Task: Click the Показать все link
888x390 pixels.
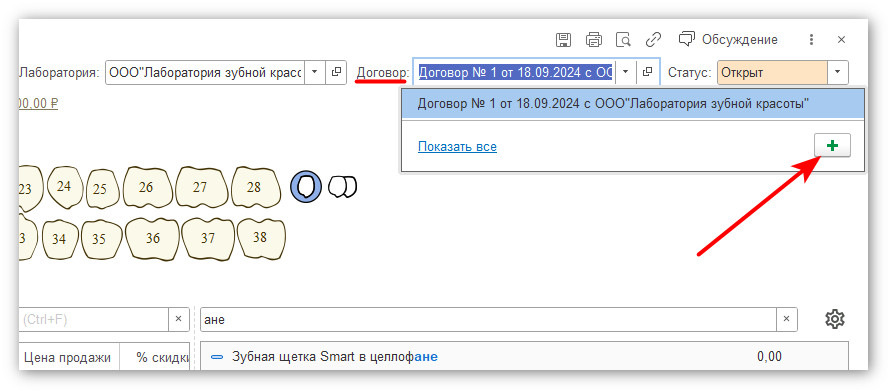Action: tap(457, 147)
